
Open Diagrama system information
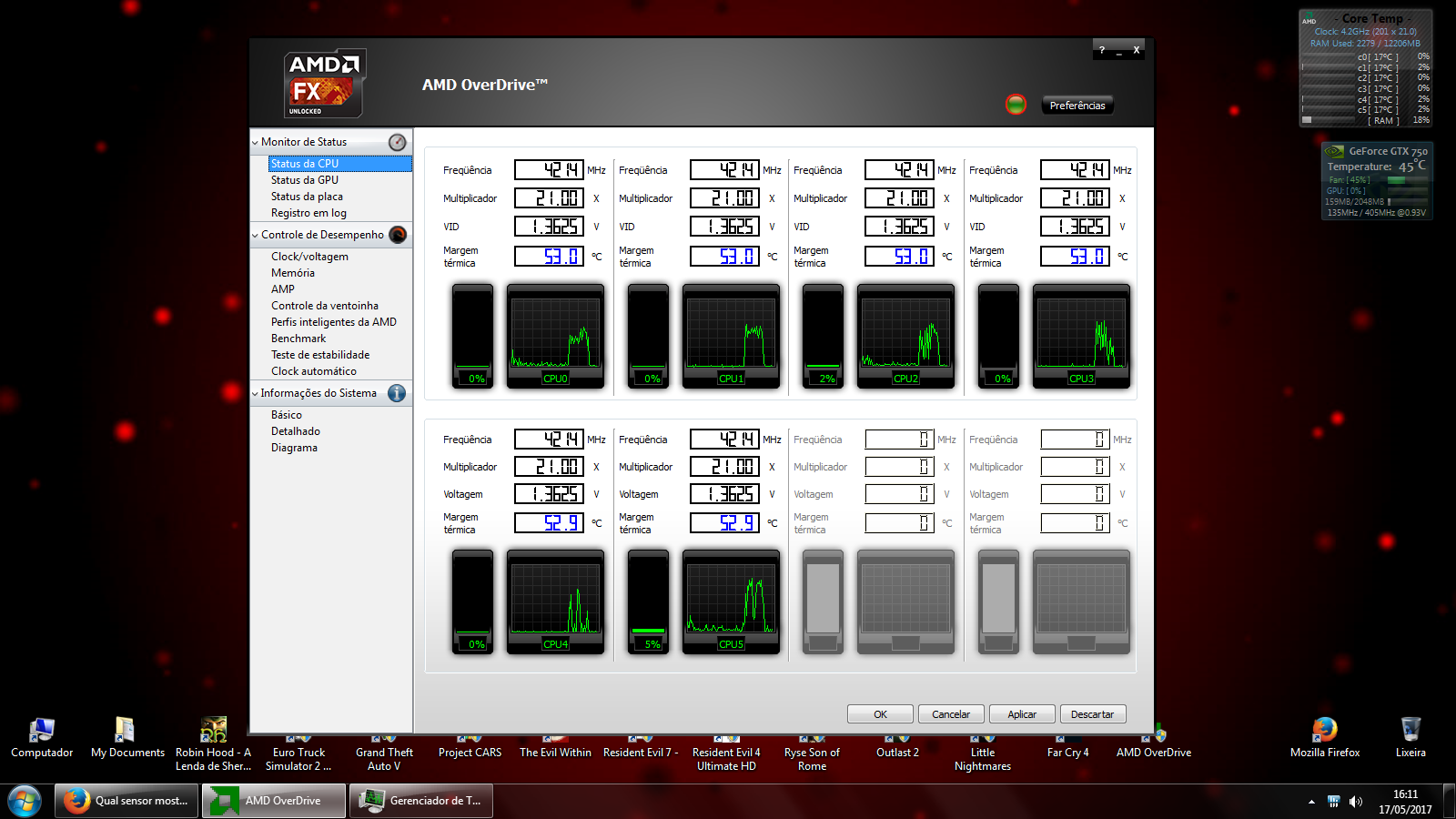[294, 448]
